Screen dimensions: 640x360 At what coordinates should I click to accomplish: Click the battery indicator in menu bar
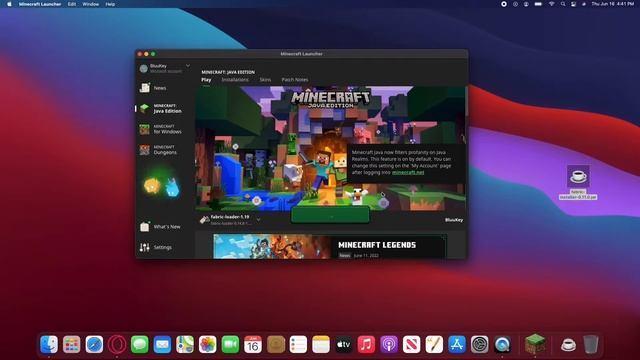pyautogui.click(x=538, y=4)
